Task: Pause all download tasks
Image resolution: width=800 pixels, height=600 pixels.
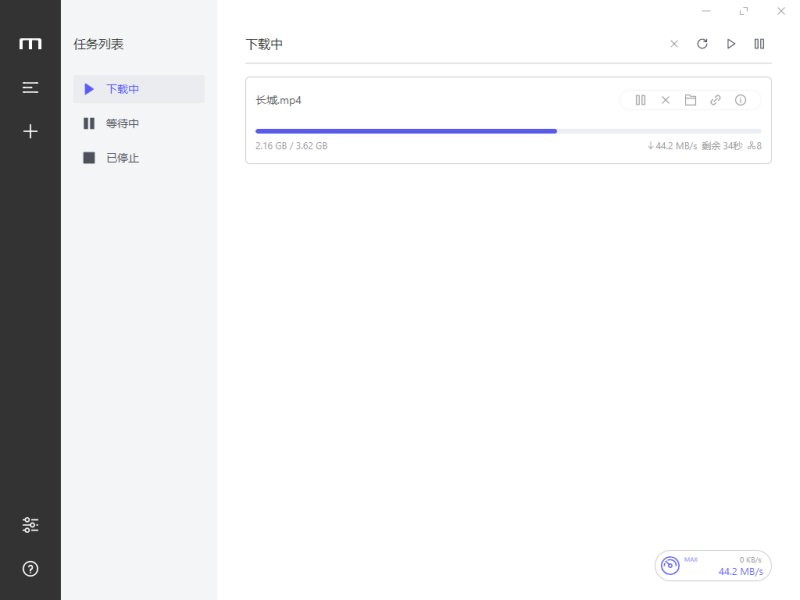Action: (759, 44)
